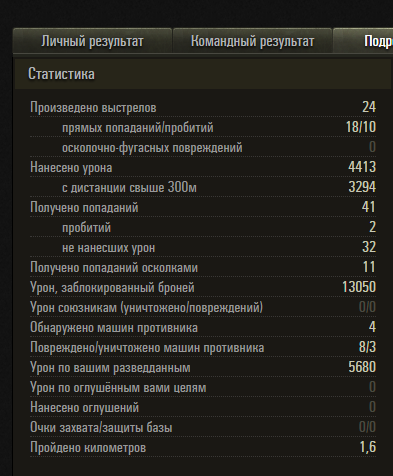Select Очки захвата/защиты базы label
Image resolution: width=393 pixels, height=476 pixels.
click(x=101, y=428)
